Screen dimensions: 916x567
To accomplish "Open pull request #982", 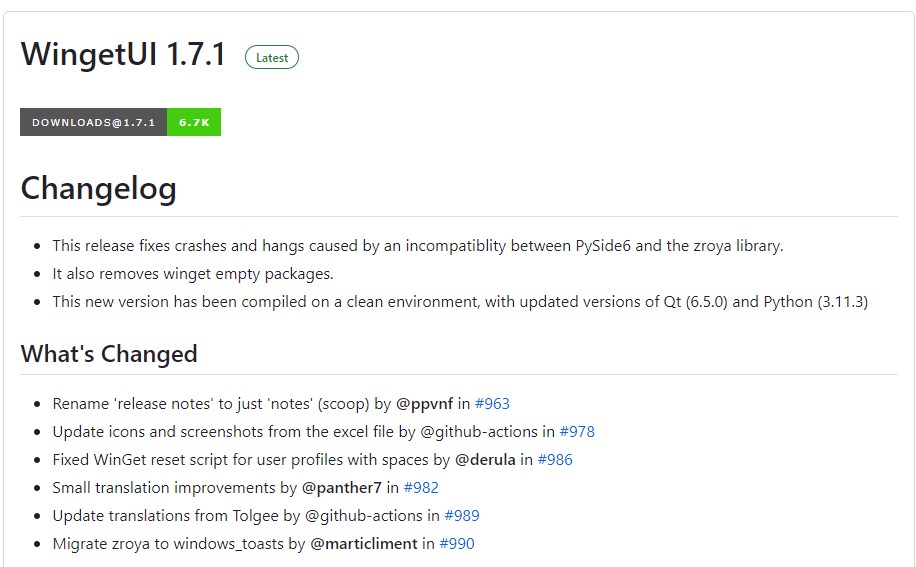I will tap(421, 488).
